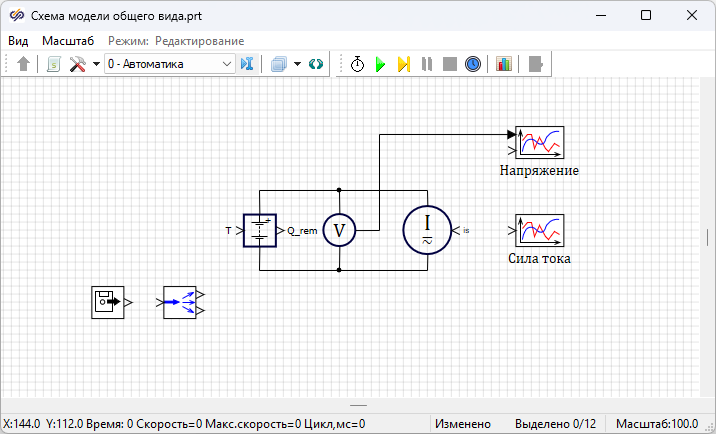
Task: Click the yellow step-forward button
Action: click(403, 64)
